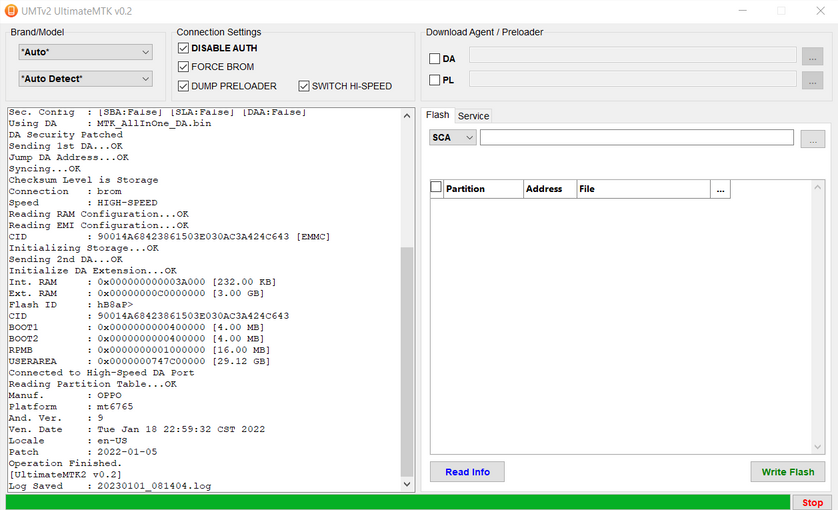Toggle SWITCH HI-SPEED checkbox
The image size is (838, 510).
click(304, 86)
